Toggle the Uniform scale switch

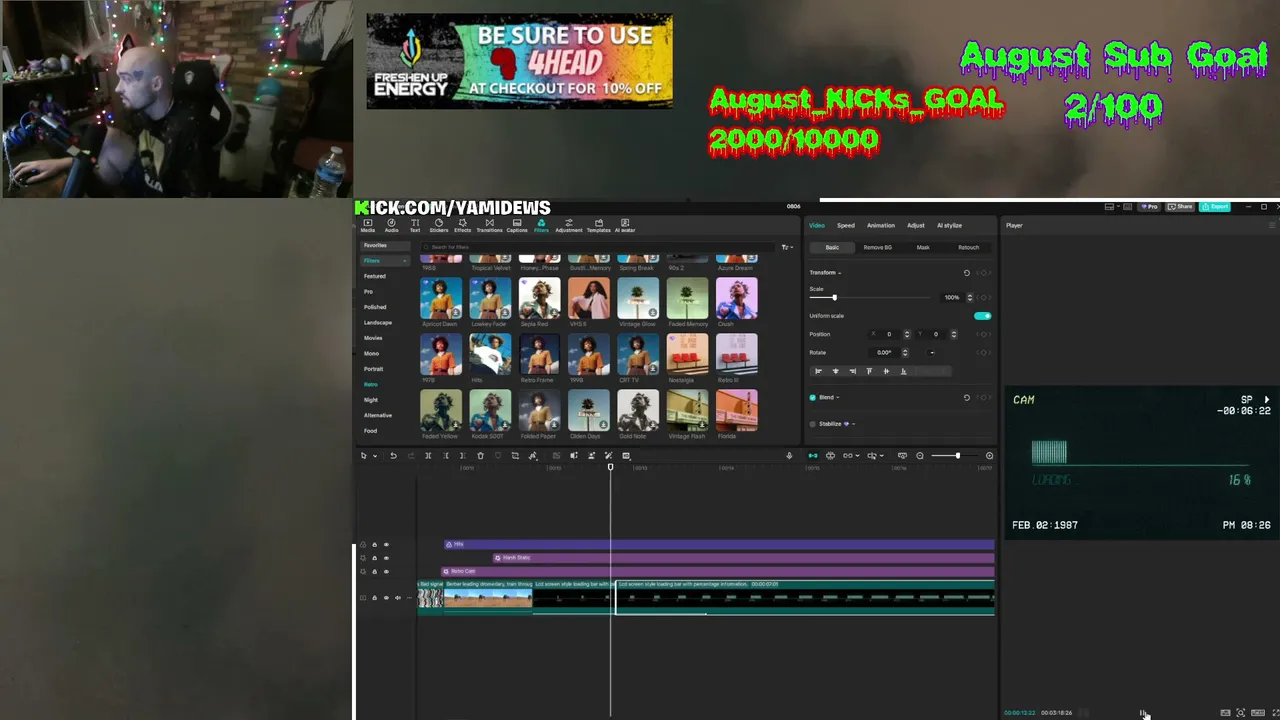(x=982, y=316)
